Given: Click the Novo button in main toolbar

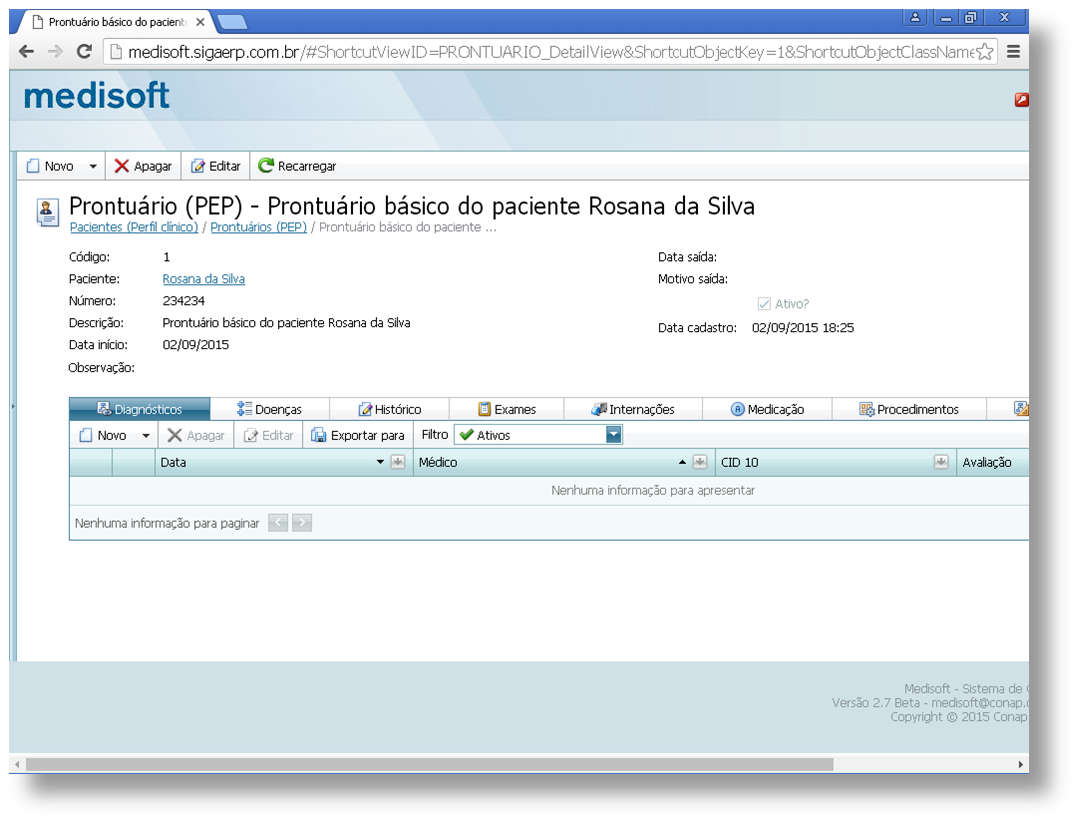Looking at the screenshot, I should 50,166.
